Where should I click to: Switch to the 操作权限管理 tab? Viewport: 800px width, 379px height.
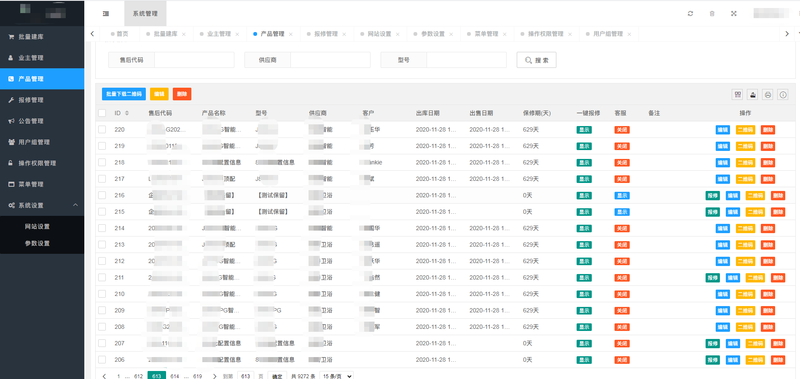click(545, 34)
